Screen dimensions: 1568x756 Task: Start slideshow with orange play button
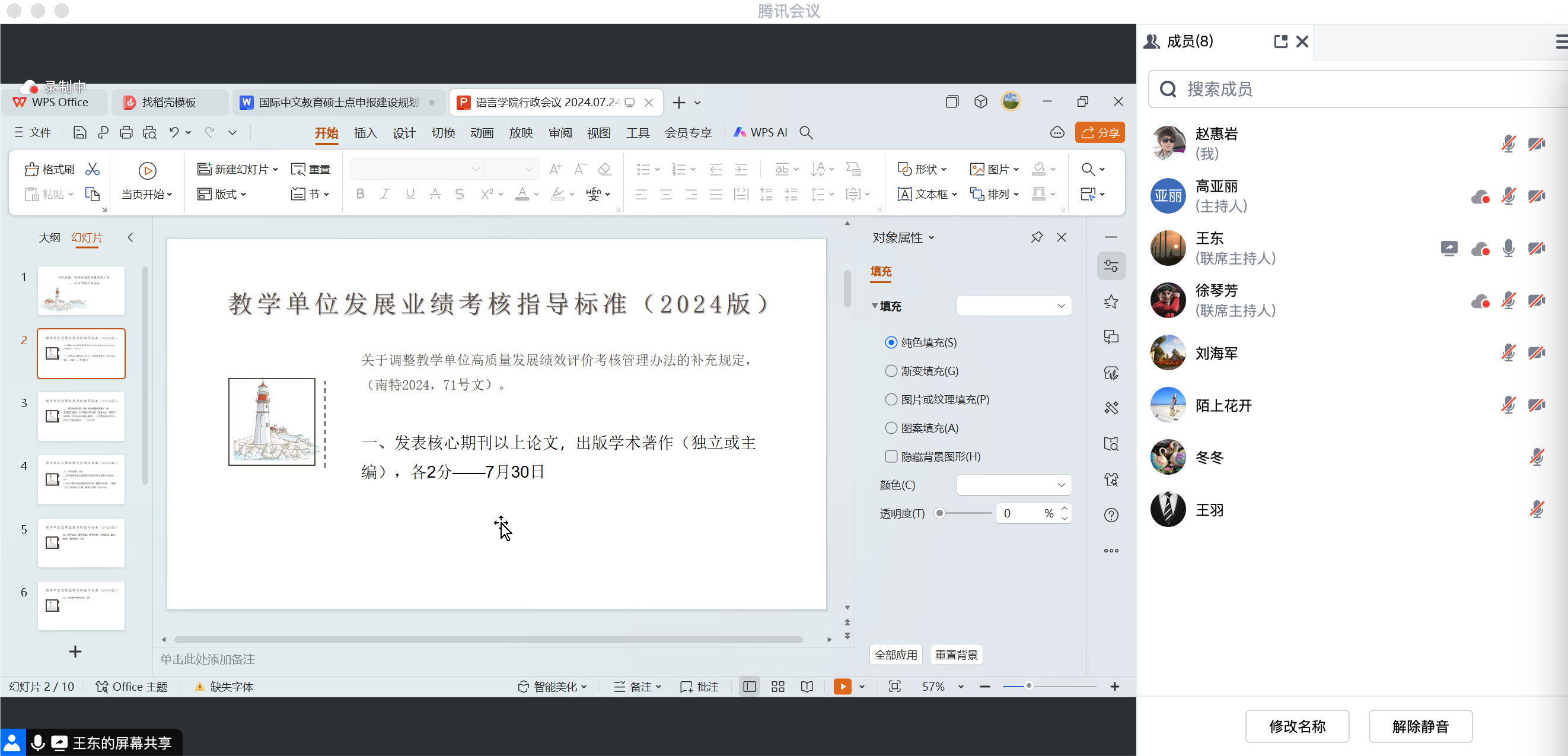click(x=843, y=687)
